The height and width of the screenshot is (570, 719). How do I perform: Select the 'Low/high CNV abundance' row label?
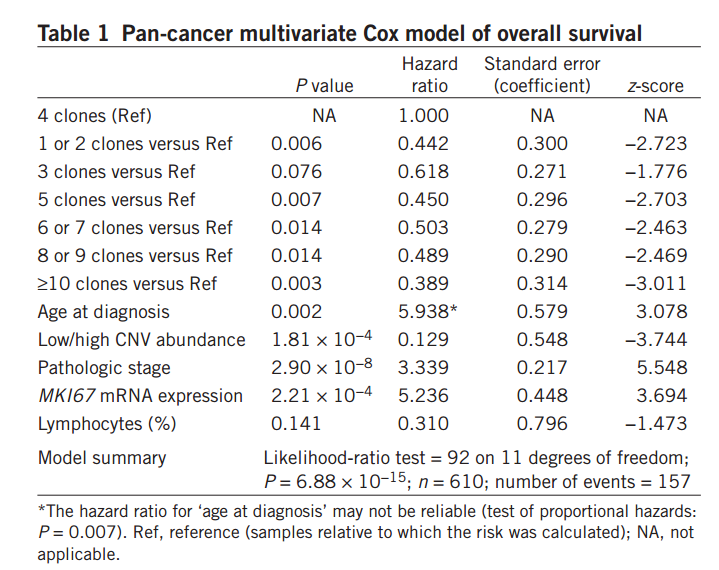[x=141, y=339]
